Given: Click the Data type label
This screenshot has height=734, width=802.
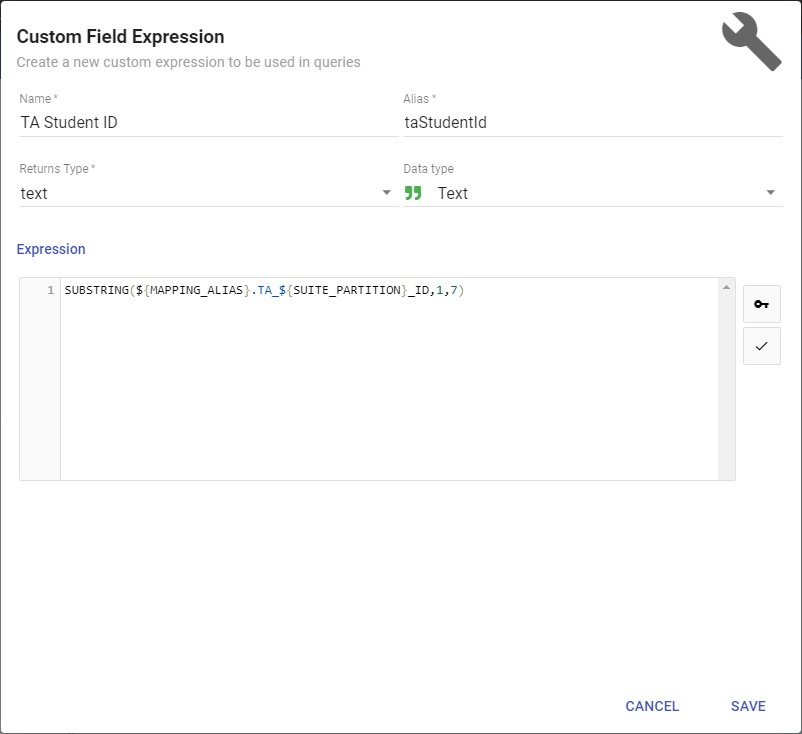Looking at the screenshot, I should 428,169.
